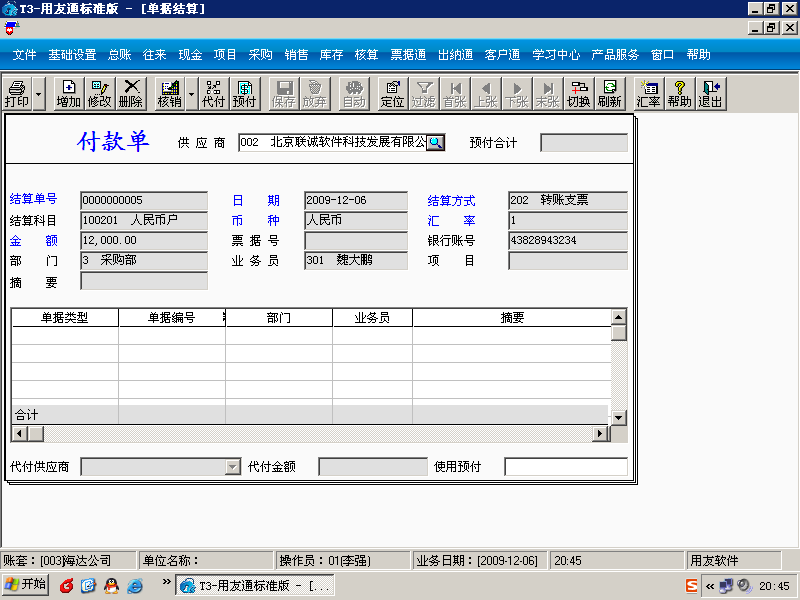Open the 票据通 menu
The image size is (800, 600).
[x=408, y=55]
